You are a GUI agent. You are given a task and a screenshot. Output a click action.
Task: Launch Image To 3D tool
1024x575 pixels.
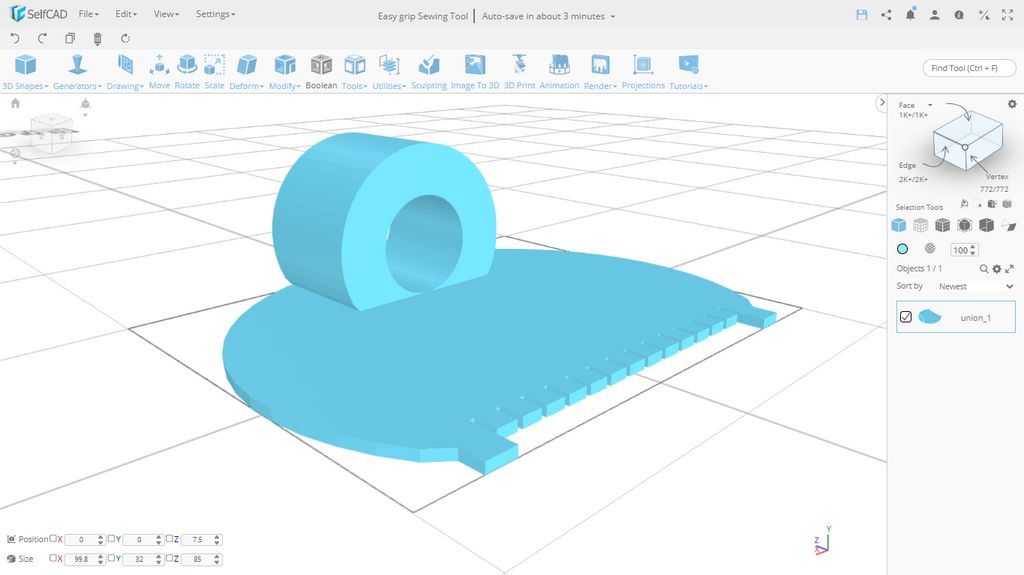coord(475,73)
